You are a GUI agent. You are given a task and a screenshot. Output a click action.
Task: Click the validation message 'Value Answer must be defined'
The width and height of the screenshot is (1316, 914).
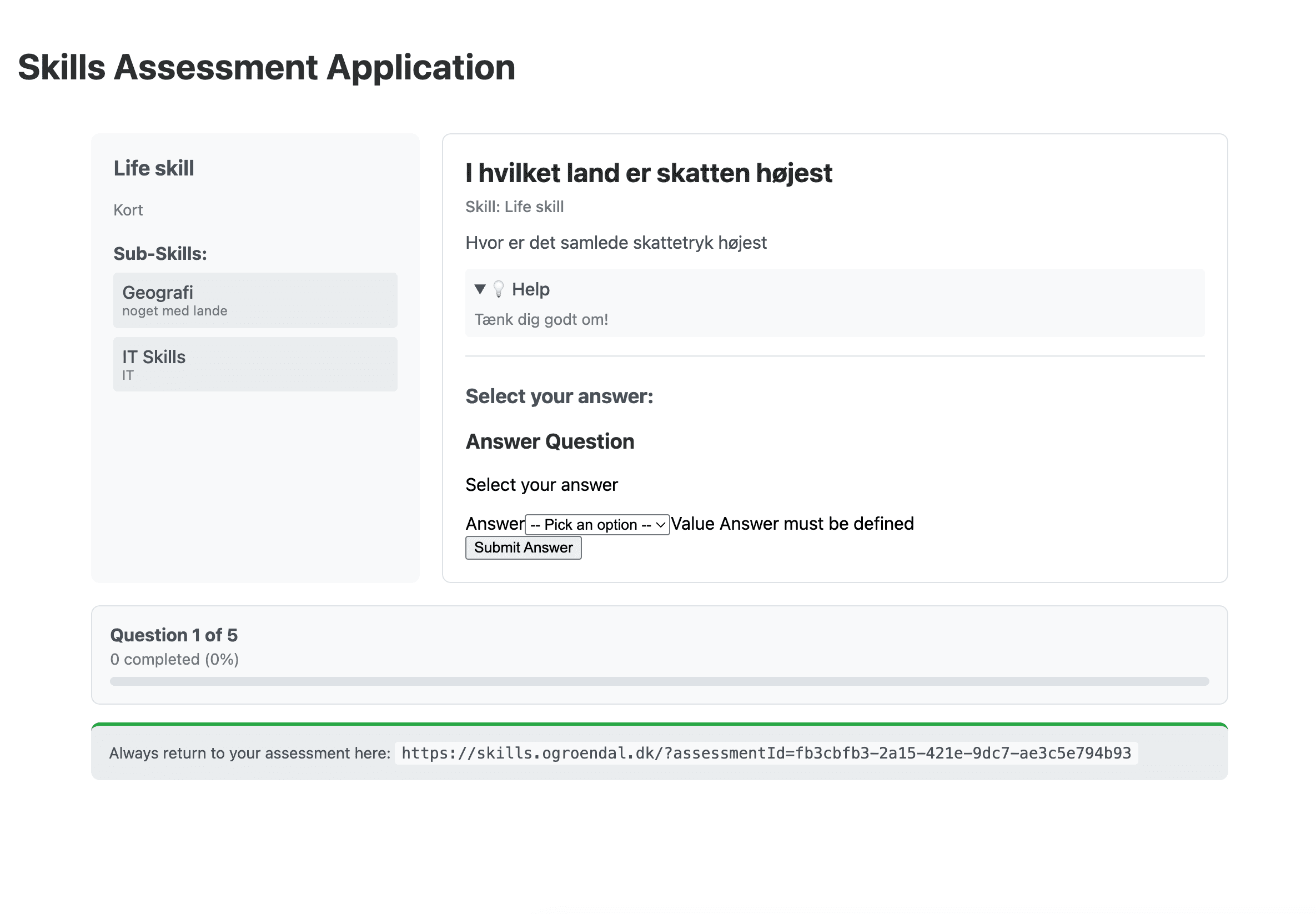(x=792, y=524)
